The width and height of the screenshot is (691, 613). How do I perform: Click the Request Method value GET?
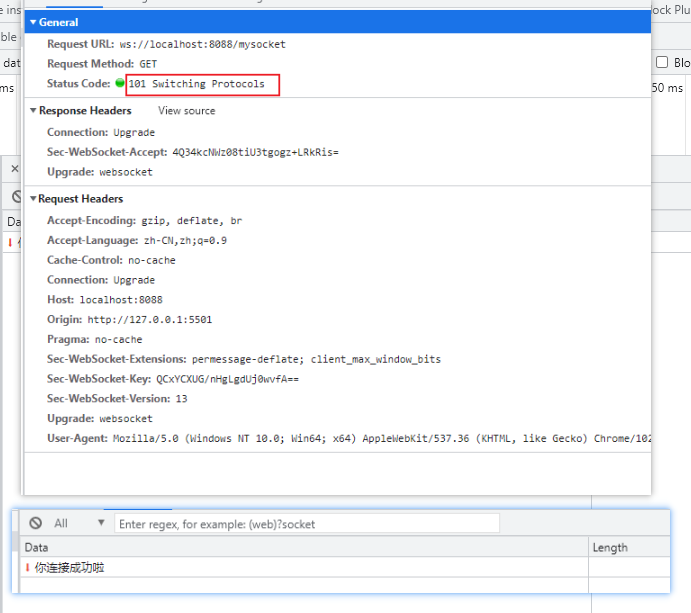[148, 64]
